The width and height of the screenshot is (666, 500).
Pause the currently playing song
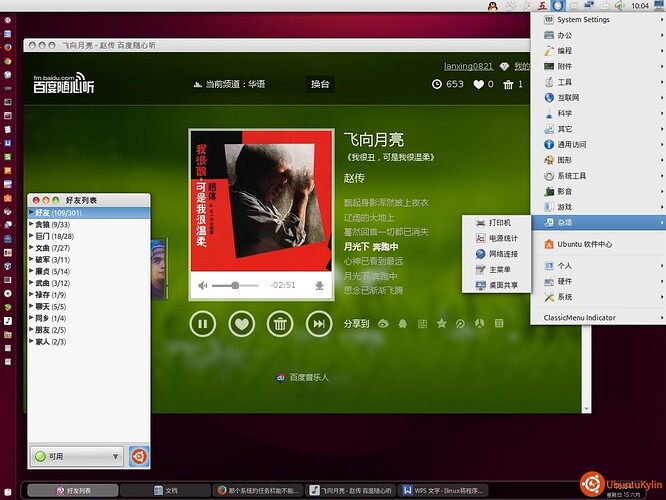click(203, 323)
